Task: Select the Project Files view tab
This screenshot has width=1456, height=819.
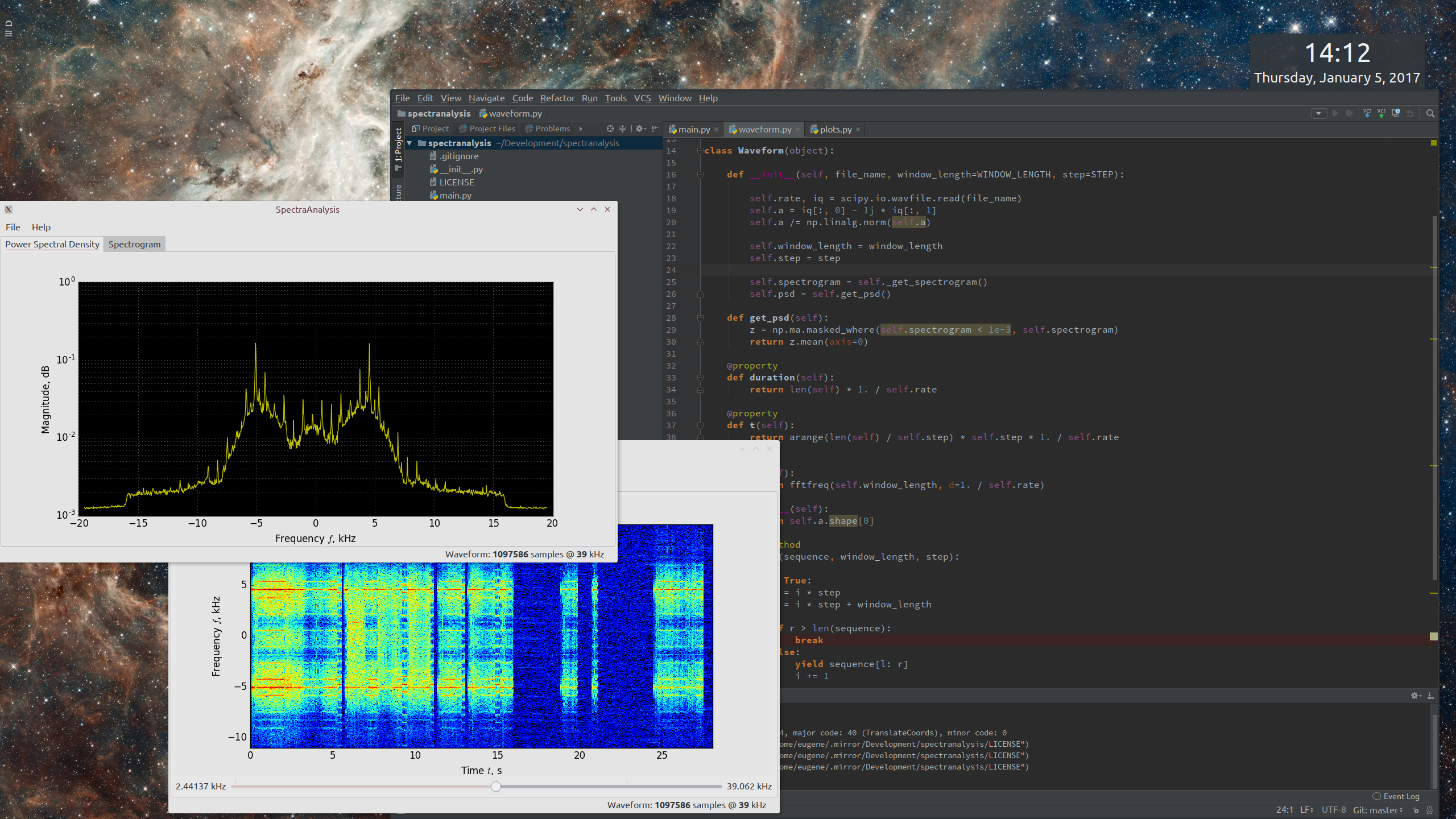Action: 487,129
